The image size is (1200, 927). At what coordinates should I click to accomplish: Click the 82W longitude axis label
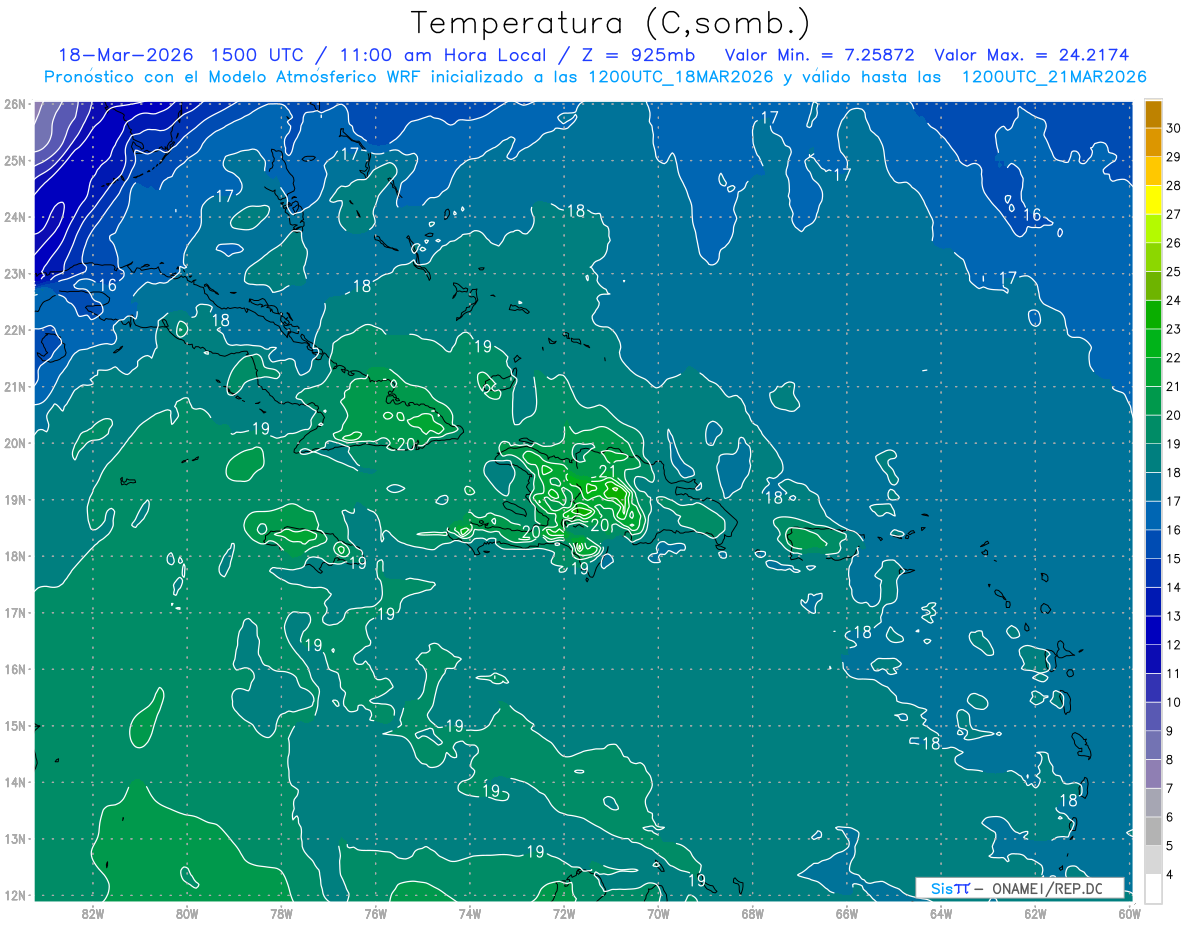93,913
